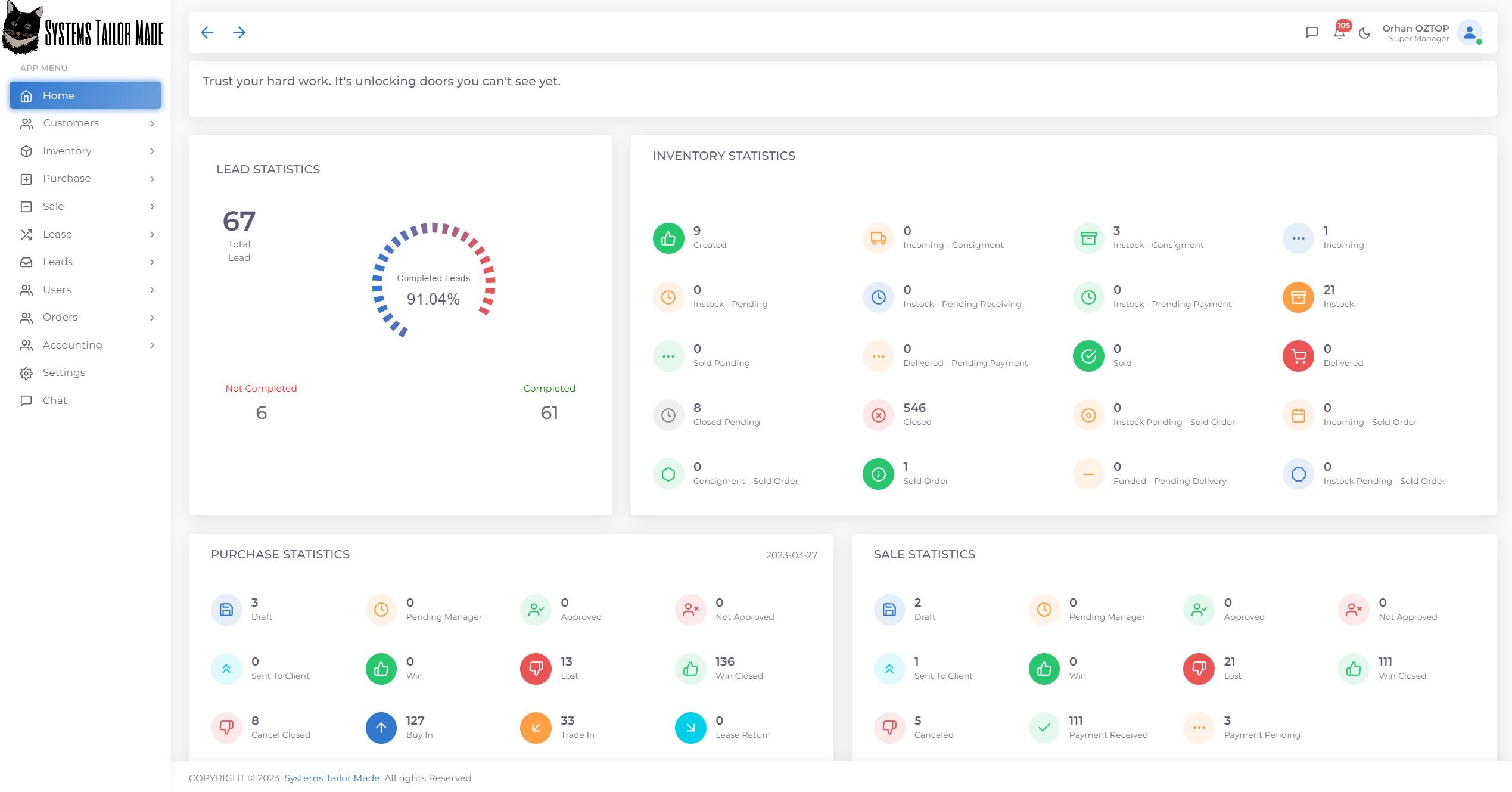The width and height of the screenshot is (1512, 792).
Task: Click the green Created thumbs-up icon
Action: (x=668, y=238)
